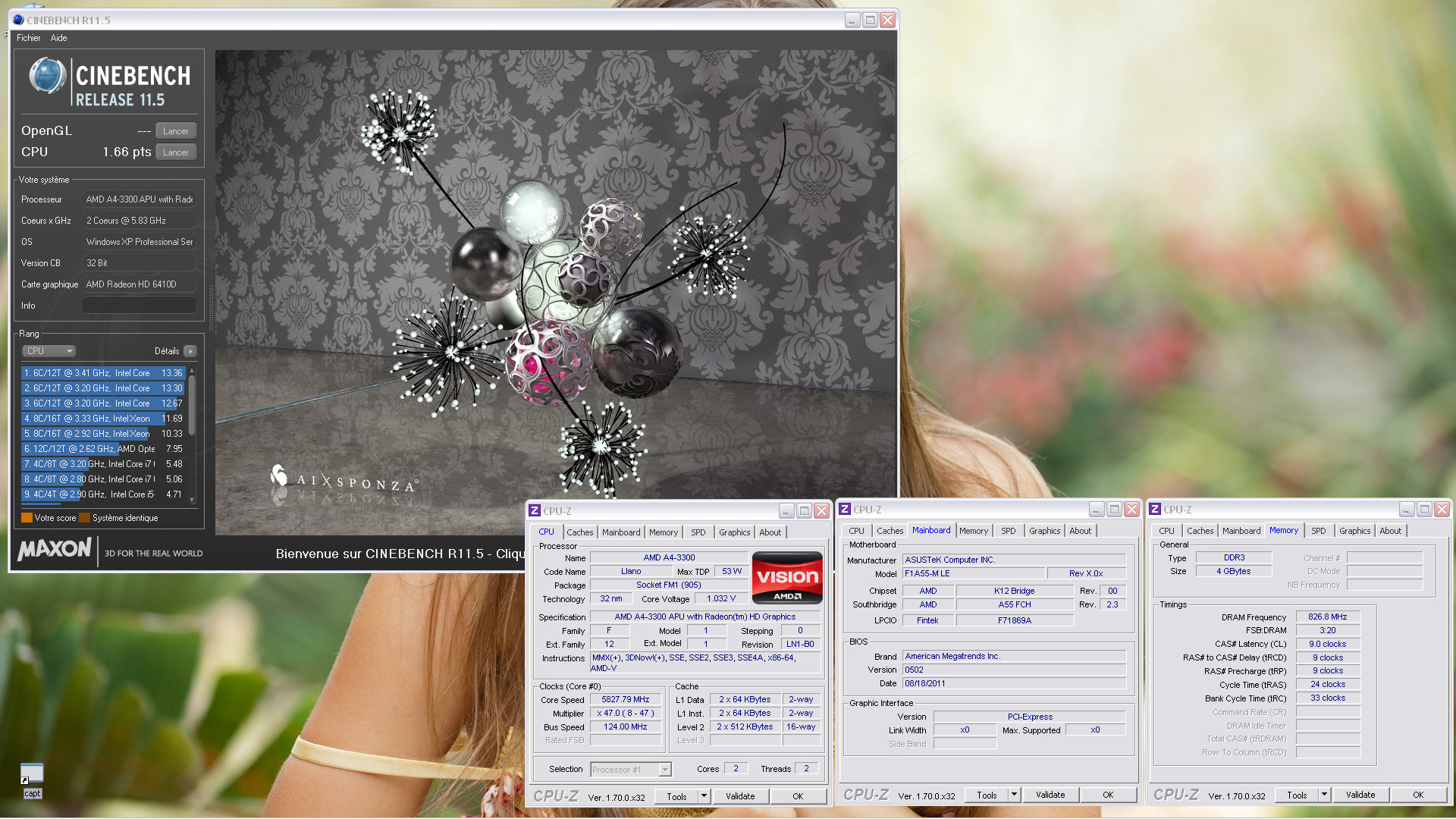Open Memory tab in left CPU-Z
This screenshot has height=819, width=1456.
point(664,532)
